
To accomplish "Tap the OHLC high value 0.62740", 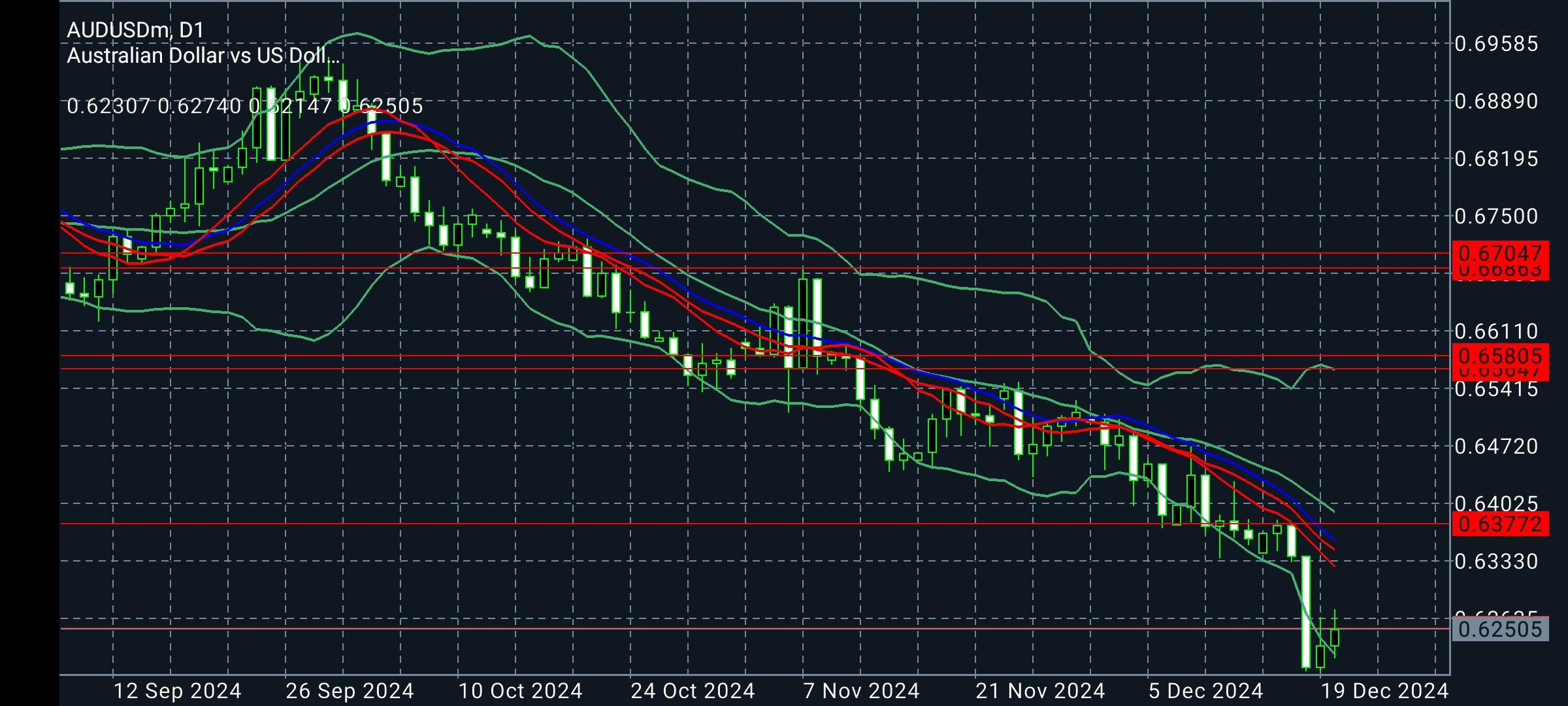I will click(199, 106).
